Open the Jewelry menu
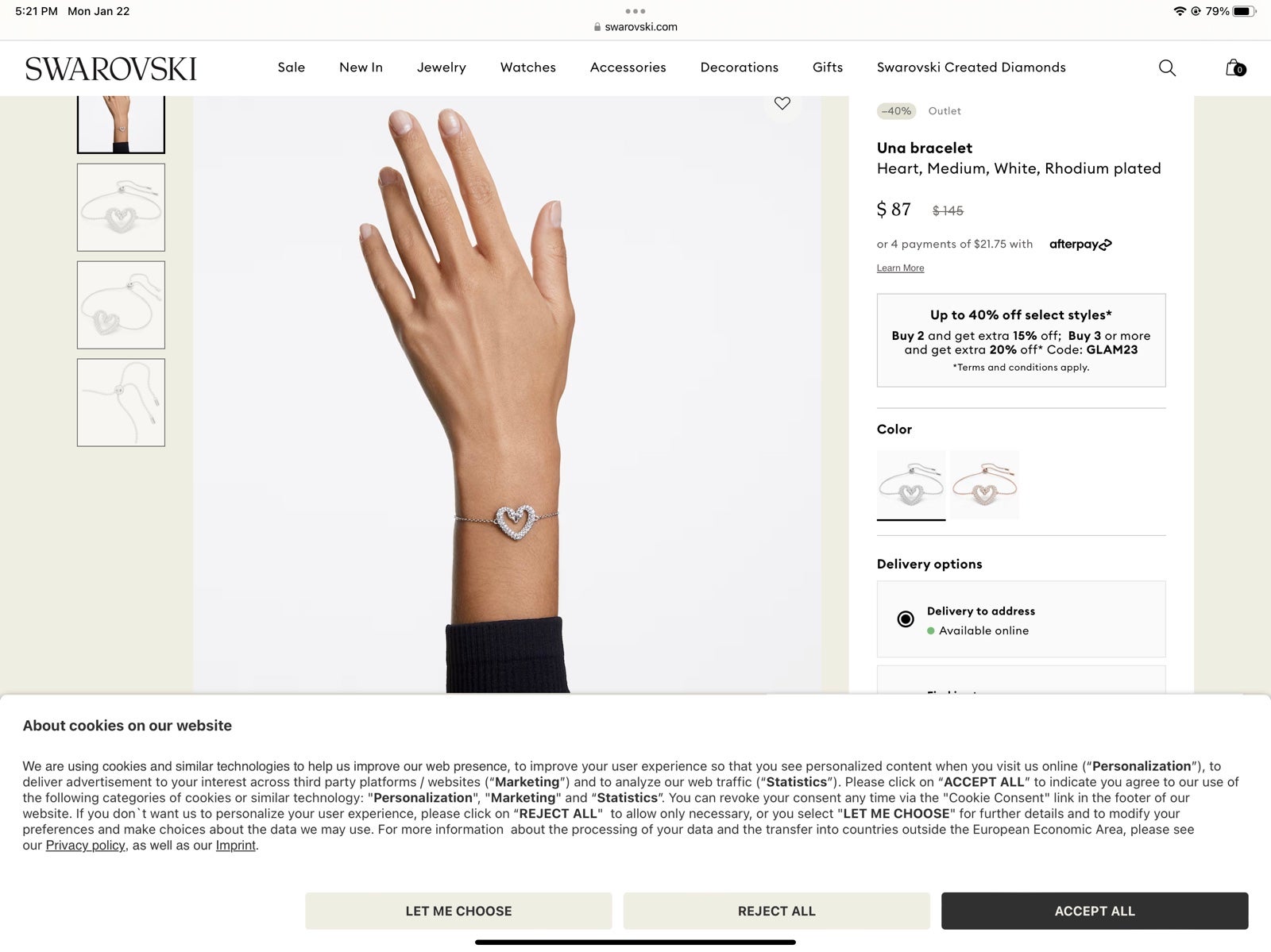 coord(442,67)
